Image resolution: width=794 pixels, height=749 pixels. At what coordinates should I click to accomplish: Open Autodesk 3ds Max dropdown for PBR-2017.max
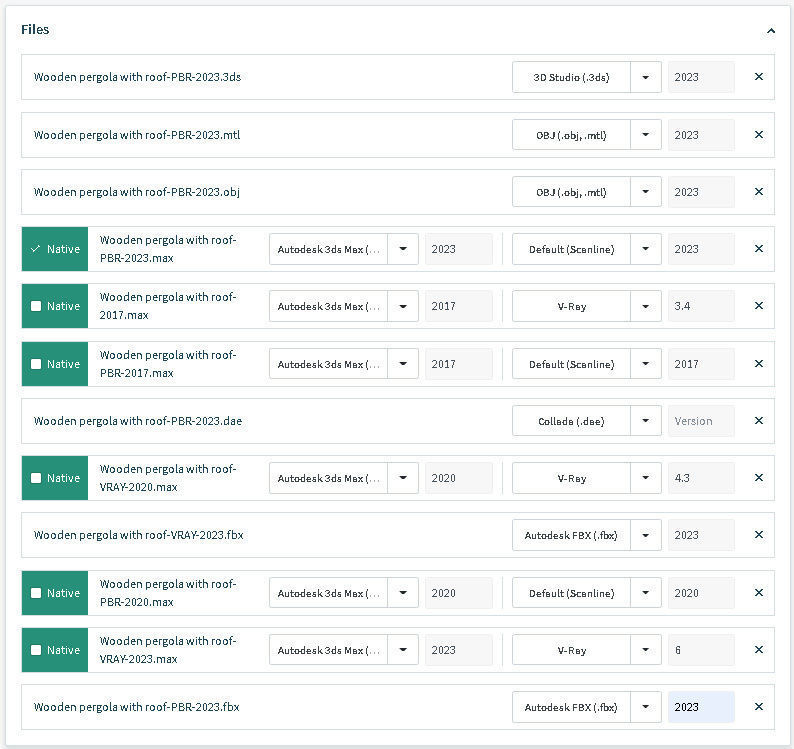coord(402,364)
